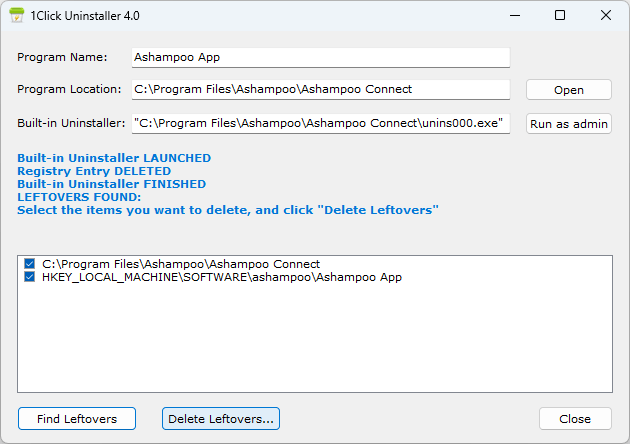Click the 'LEFTOVERS FOUND:' status message
Screen dimensions: 630x444
point(79,197)
